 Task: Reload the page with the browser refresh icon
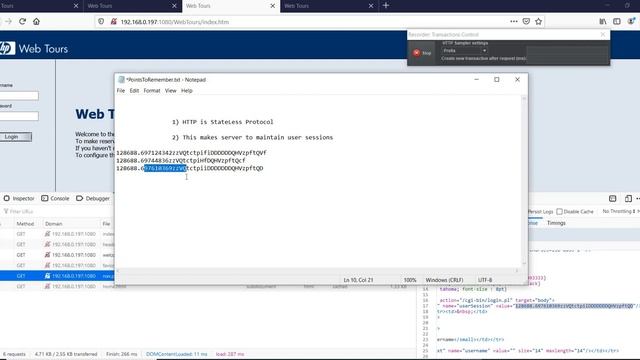coord(22,22)
